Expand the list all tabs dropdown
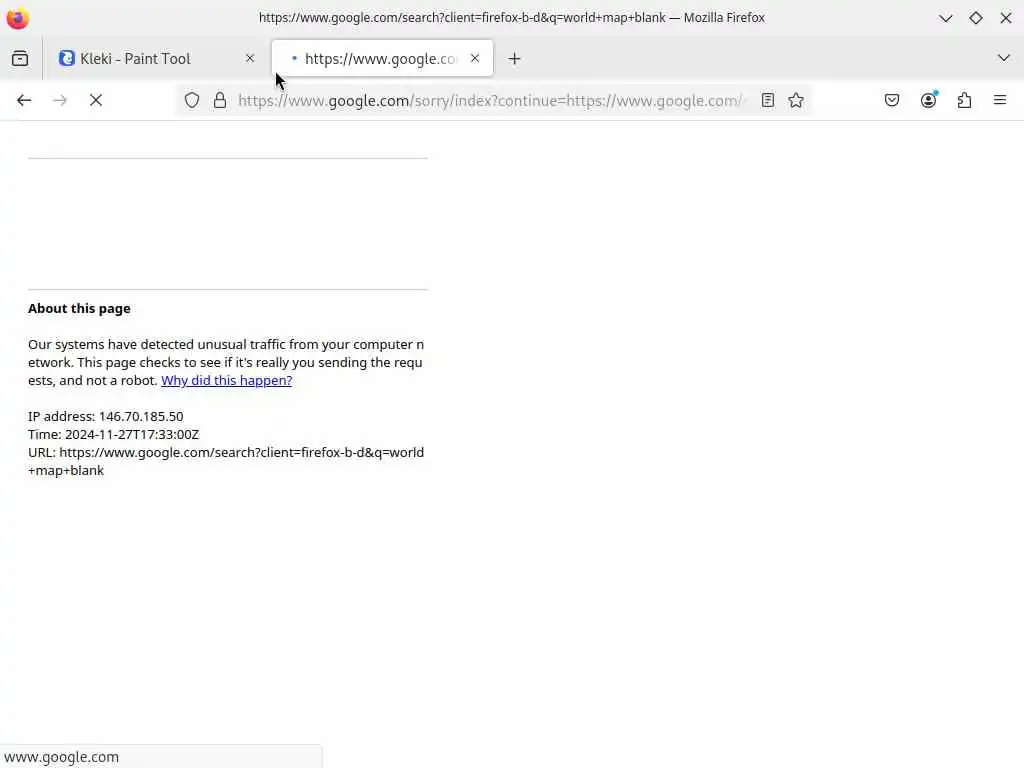Screen dimensions: 1024x768 click(1004, 58)
